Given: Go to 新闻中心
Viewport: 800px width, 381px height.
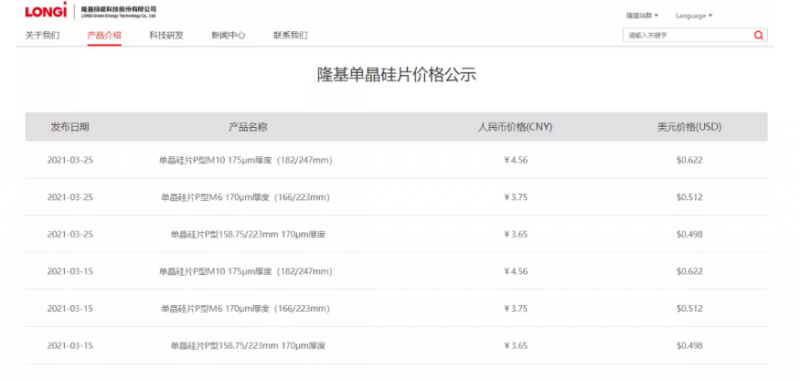Looking at the screenshot, I should pos(228,35).
